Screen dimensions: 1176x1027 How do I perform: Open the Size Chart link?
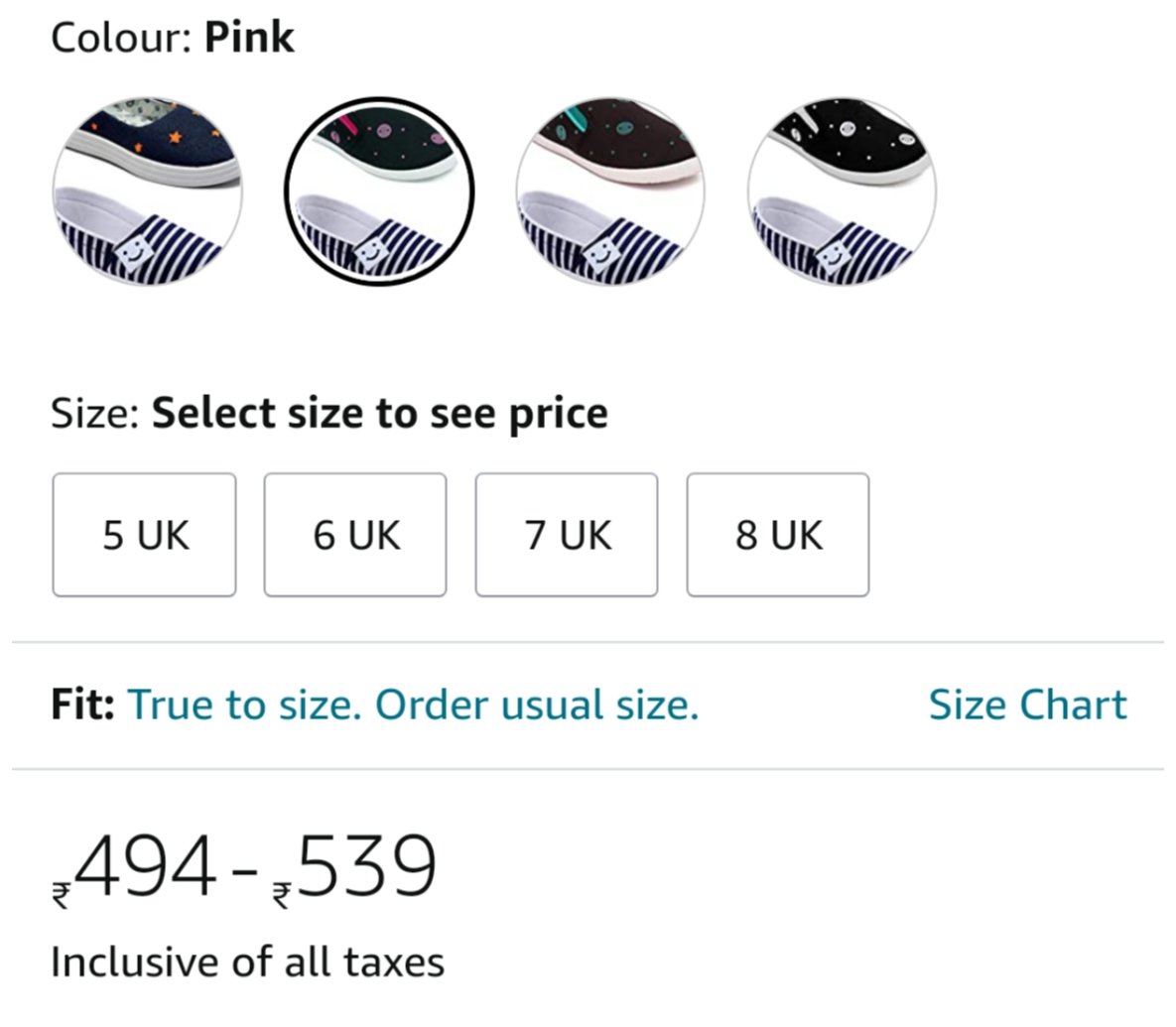coord(1027,705)
